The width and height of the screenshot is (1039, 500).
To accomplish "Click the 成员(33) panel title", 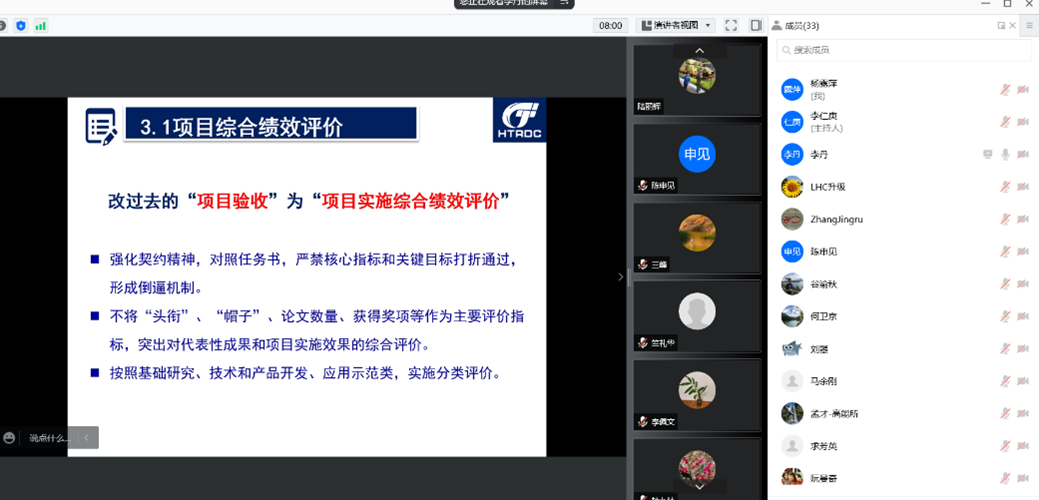I will (x=802, y=25).
